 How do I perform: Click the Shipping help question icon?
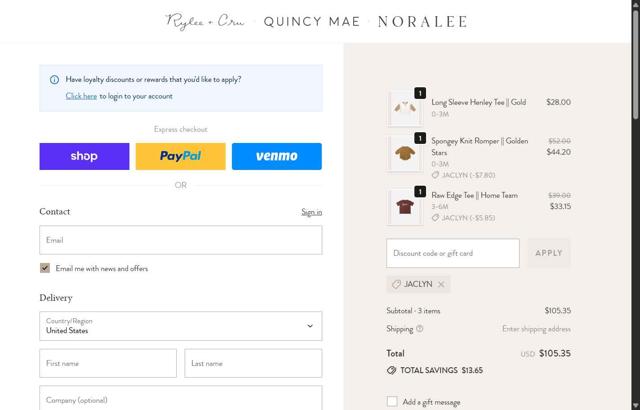(420, 328)
